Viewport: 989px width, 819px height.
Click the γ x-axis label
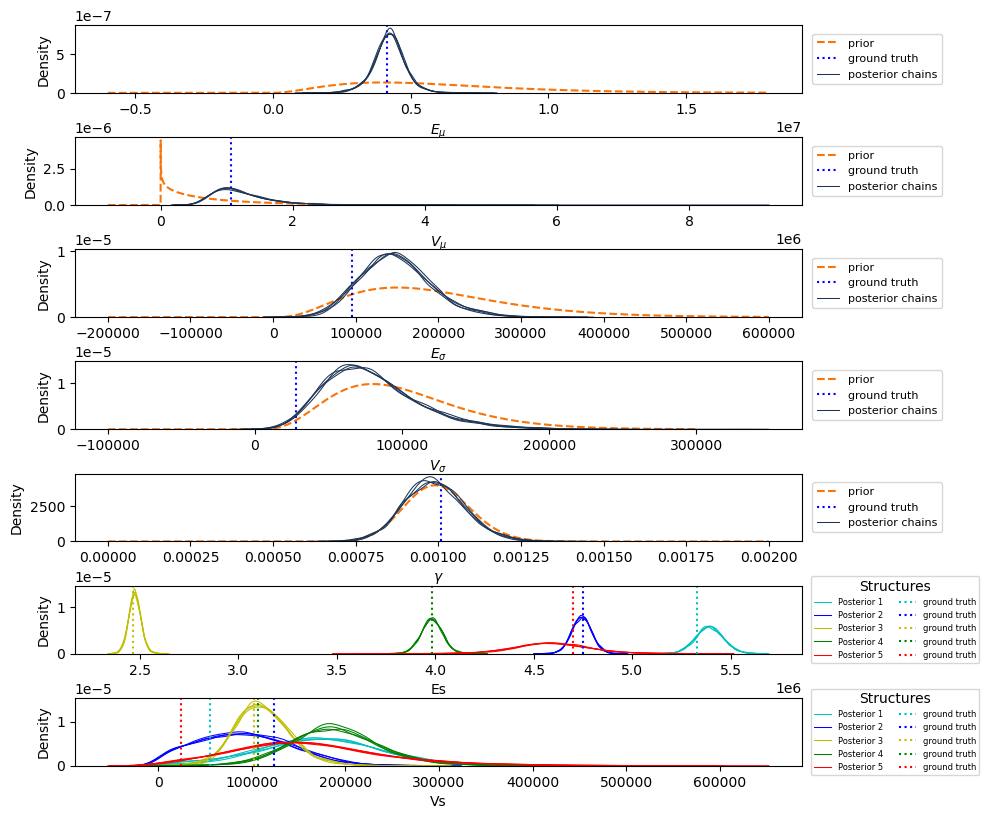click(438, 577)
